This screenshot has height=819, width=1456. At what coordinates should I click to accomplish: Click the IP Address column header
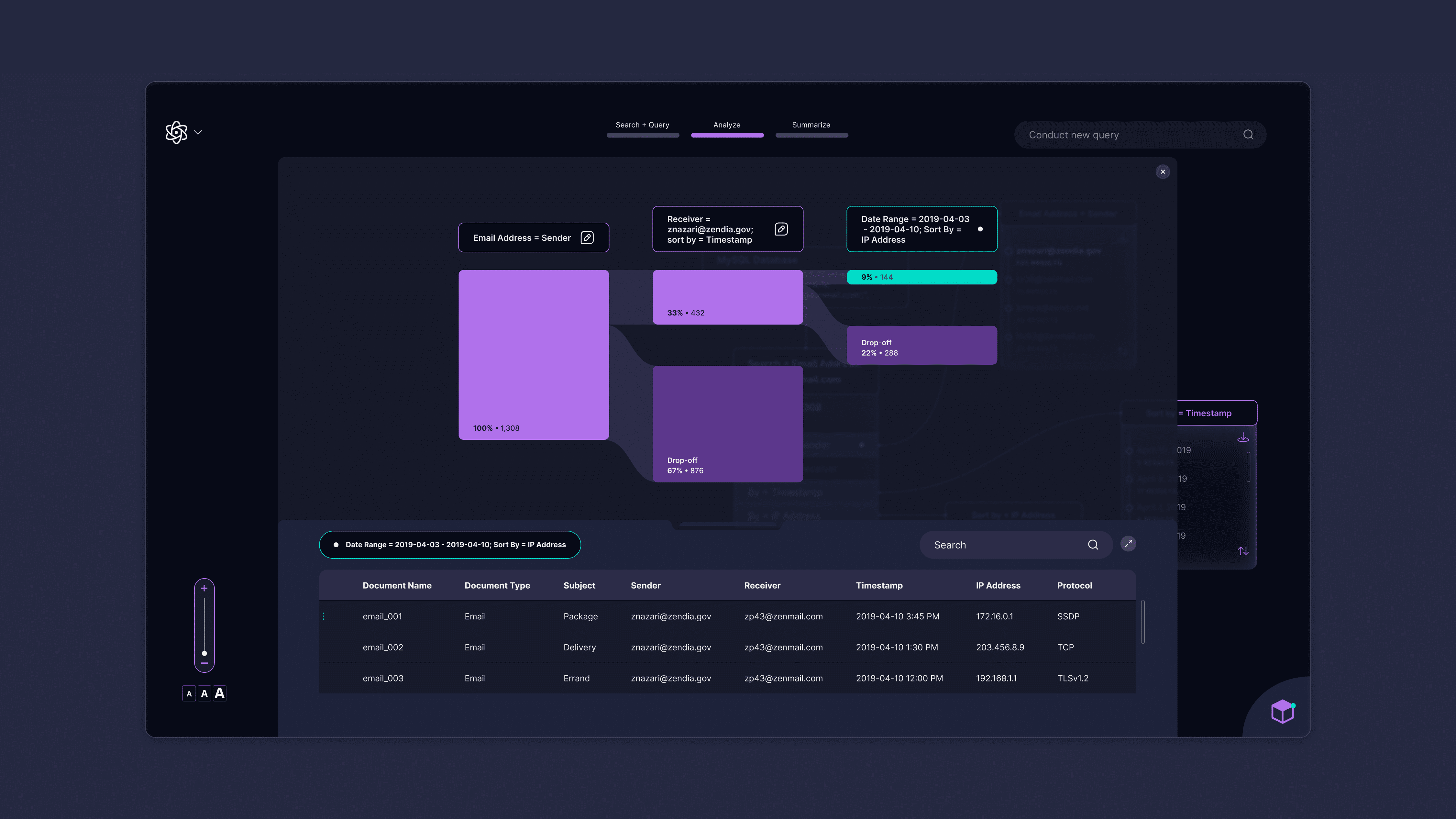(998, 586)
